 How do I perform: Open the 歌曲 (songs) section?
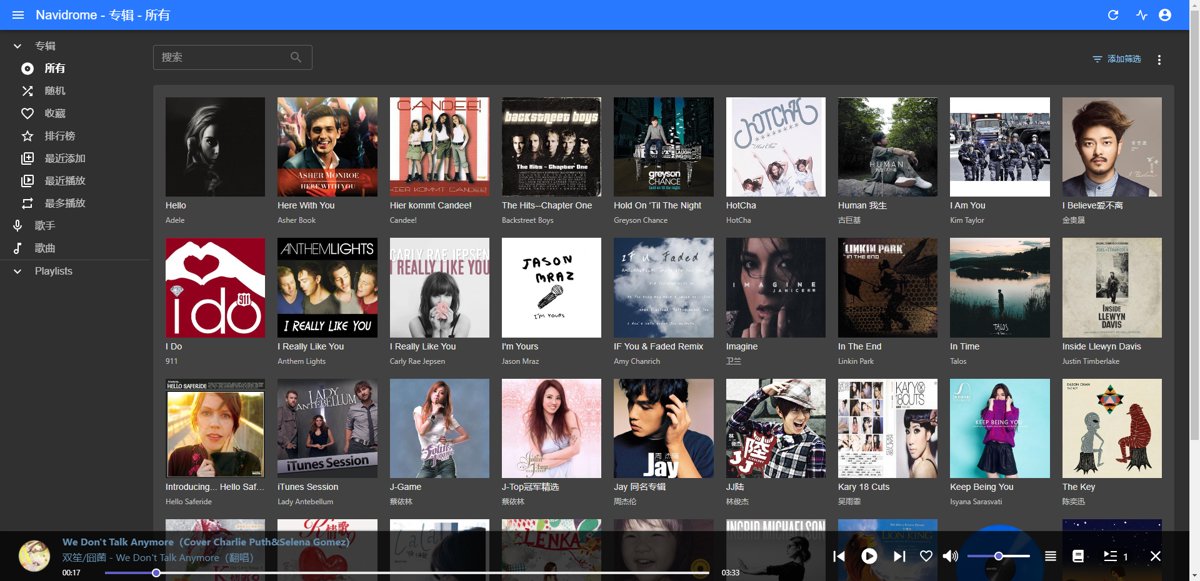[x=75, y=248]
